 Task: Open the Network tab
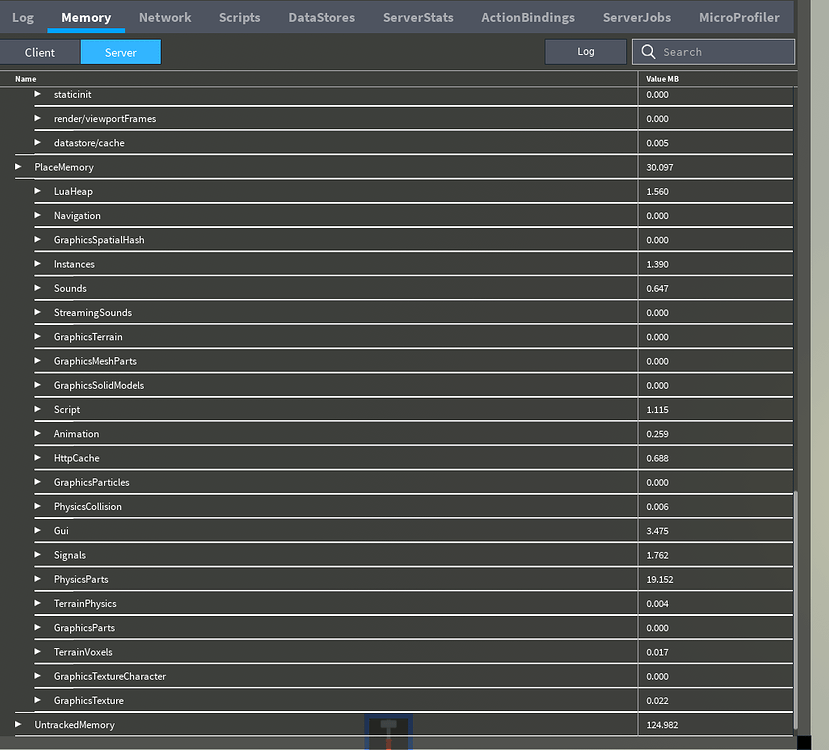pos(165,17)
